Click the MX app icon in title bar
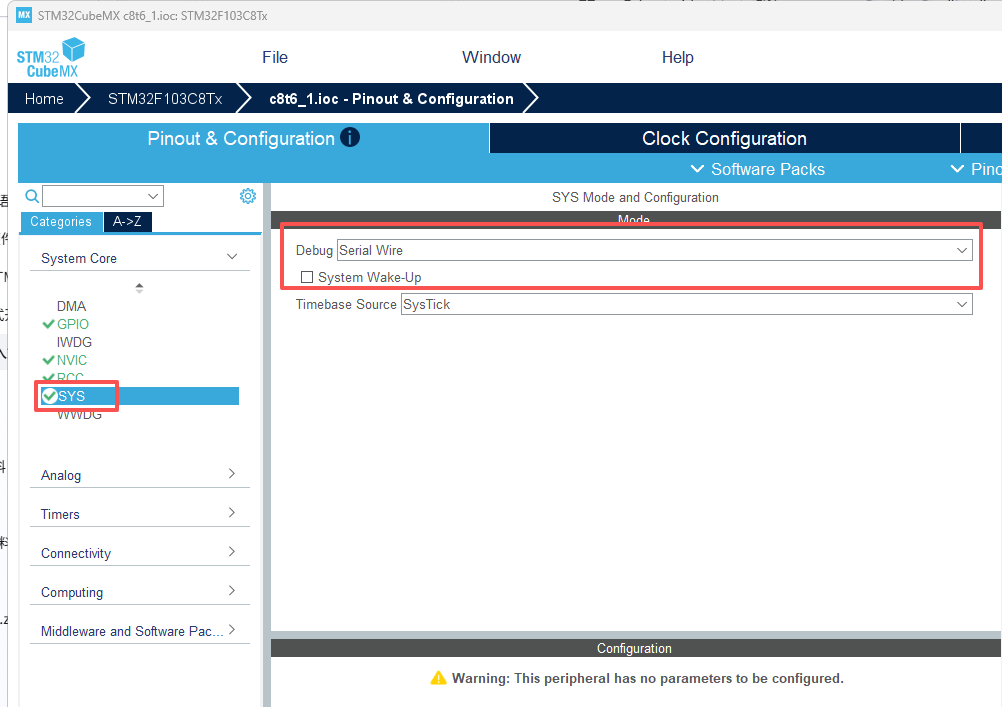This screenshot has height=707, width=1002. [x=24, y=15]
